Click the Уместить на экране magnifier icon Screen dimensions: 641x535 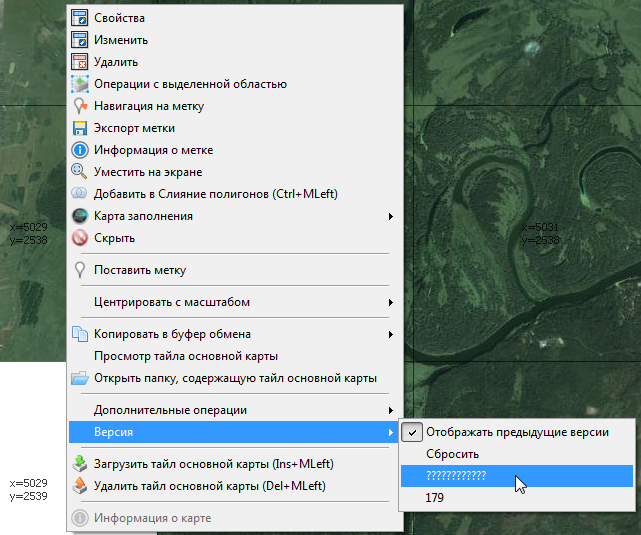(80, 172)
